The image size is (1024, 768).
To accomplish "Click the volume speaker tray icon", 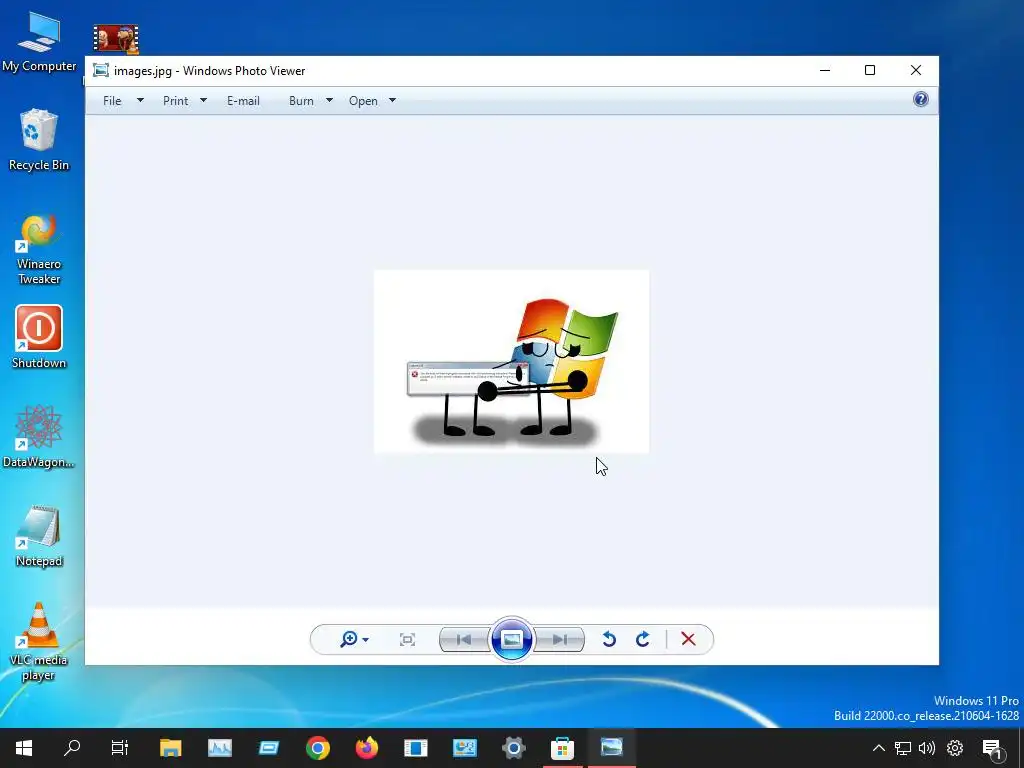I will click(x=927, y=748).
